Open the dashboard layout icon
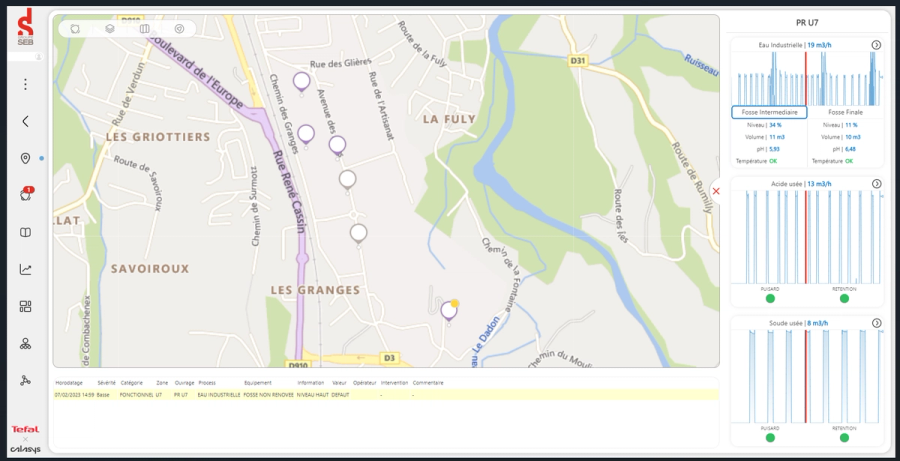Screen dimensions: 900x461 coord(25,307)
